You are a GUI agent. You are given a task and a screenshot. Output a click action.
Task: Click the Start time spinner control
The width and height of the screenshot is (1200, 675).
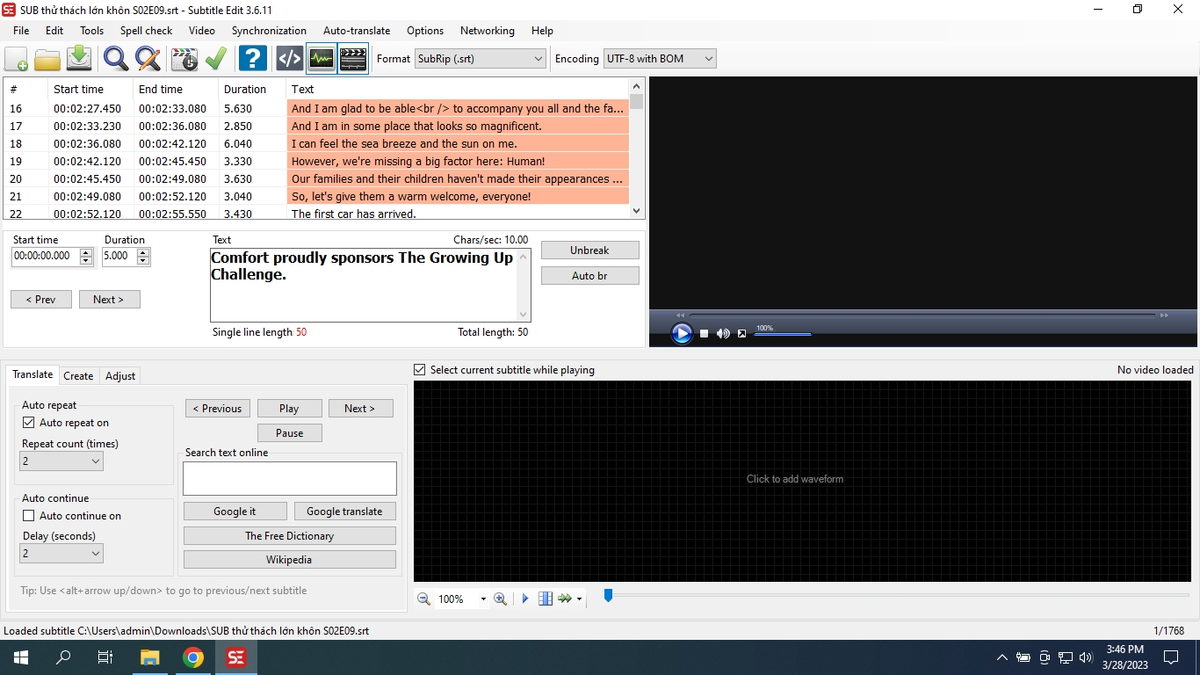point(85,256)
